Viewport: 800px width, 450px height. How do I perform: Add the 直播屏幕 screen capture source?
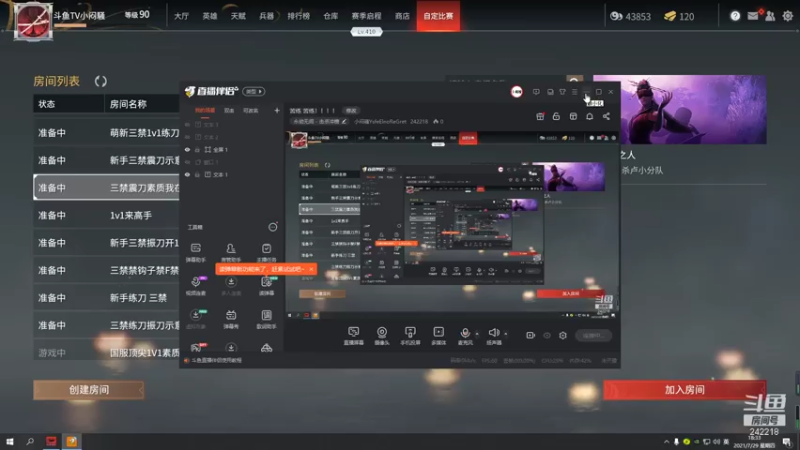pyautogui.click(x=354, y=336)
